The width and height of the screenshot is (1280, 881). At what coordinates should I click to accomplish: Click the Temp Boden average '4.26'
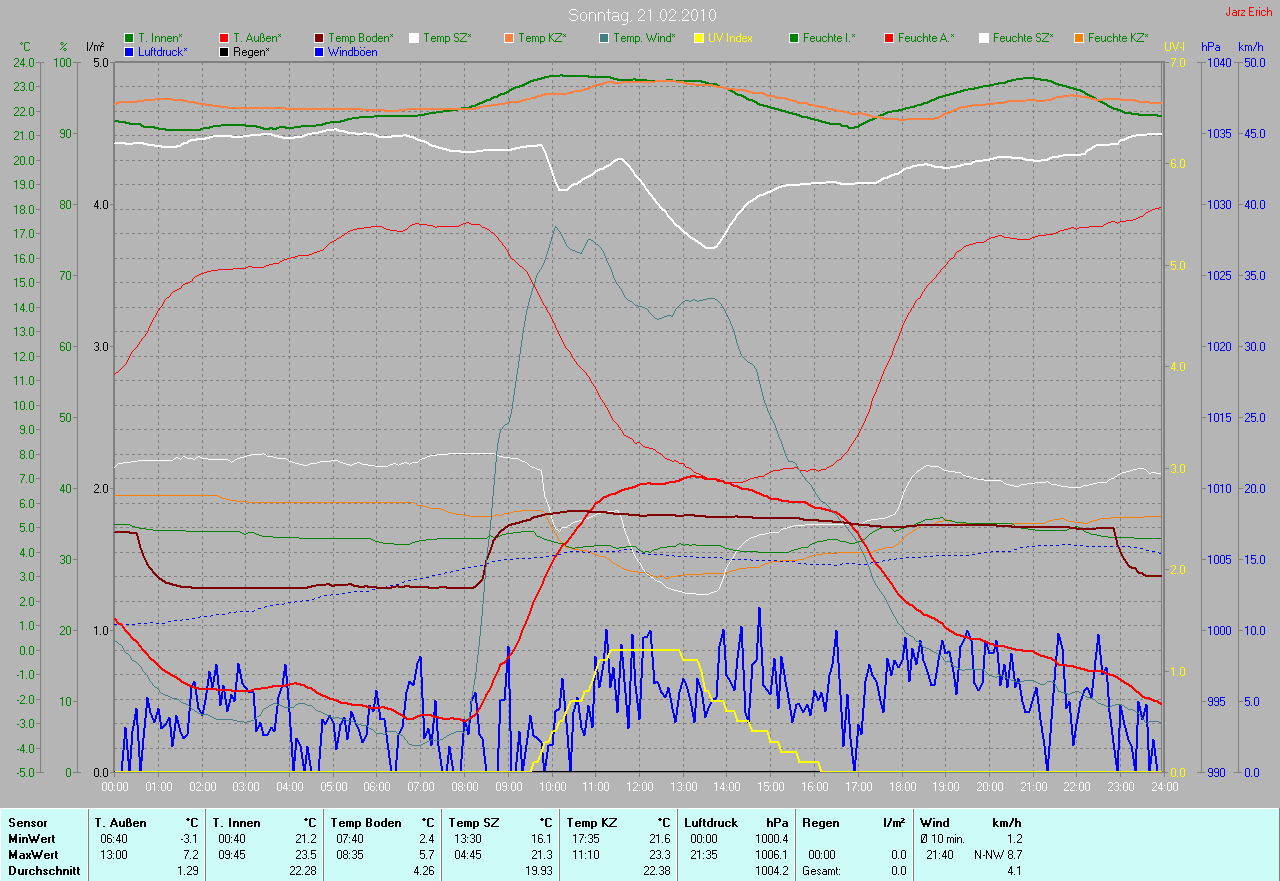point(424,871)
